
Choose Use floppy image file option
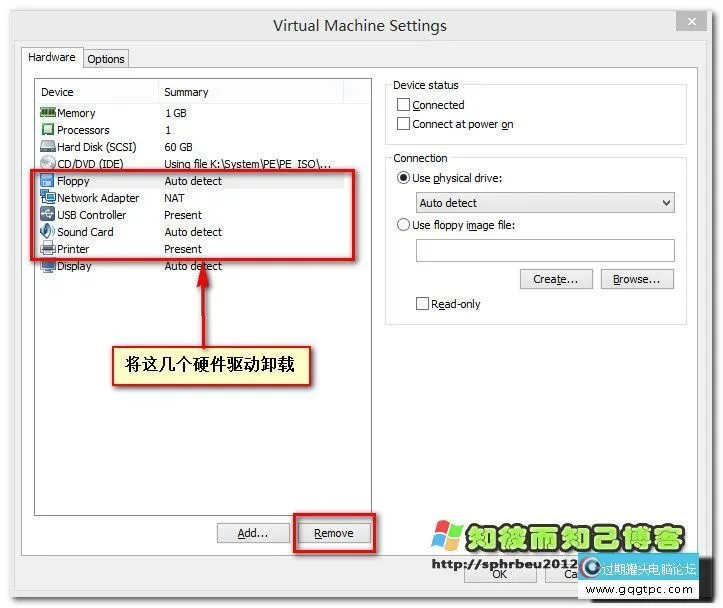pyautogui.click(x=404, y=225)
